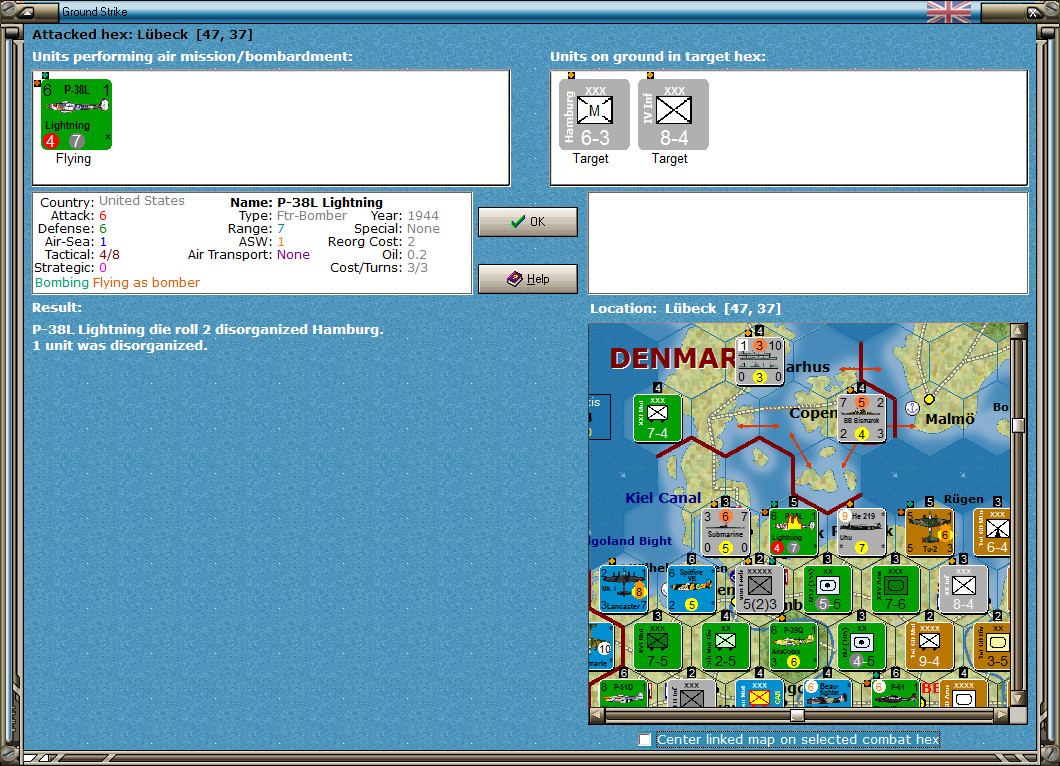Select the green 5-5 unit counter

(x=827, y=589)
